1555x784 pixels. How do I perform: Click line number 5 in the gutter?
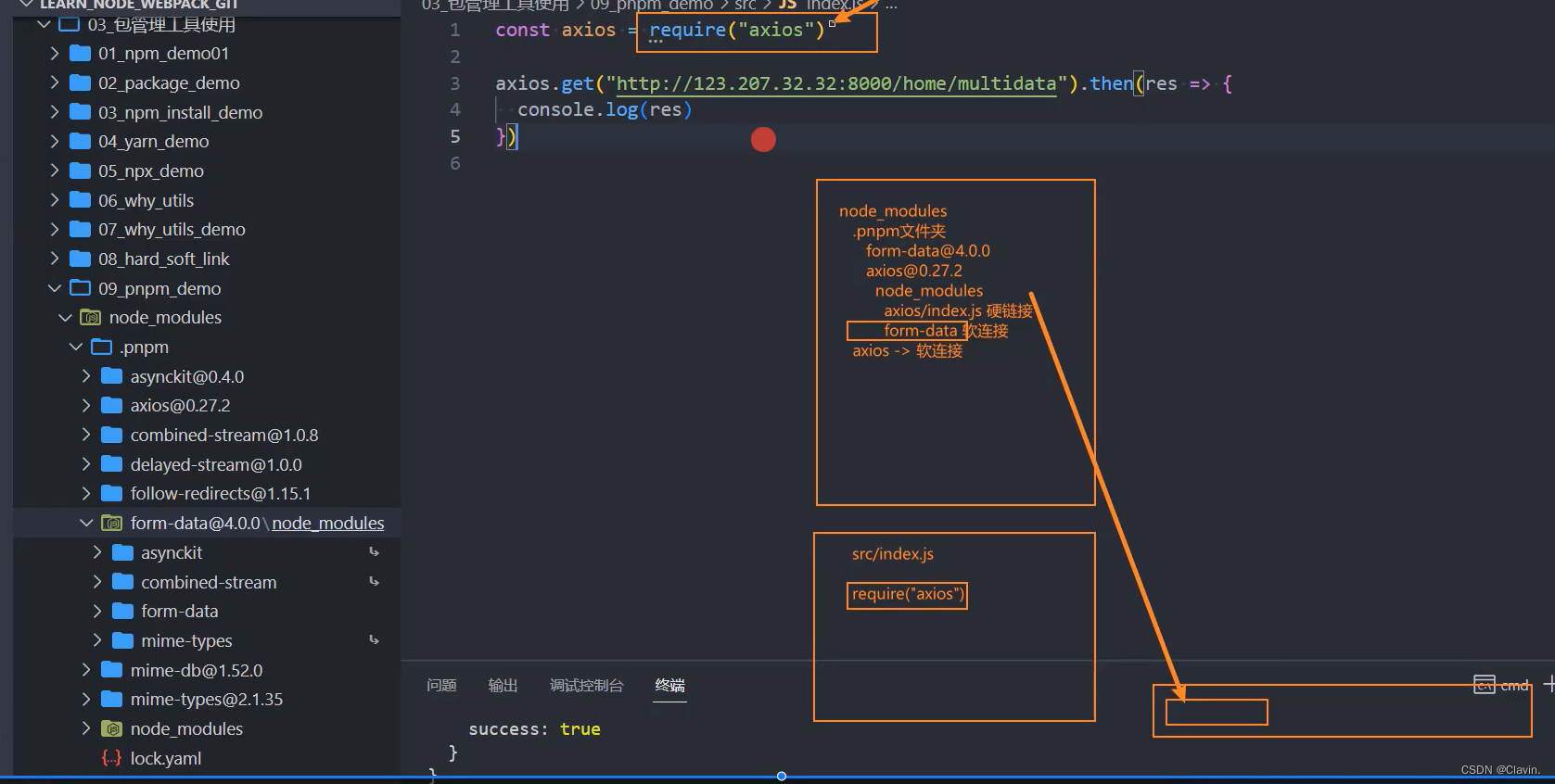[x=455, y=137]
